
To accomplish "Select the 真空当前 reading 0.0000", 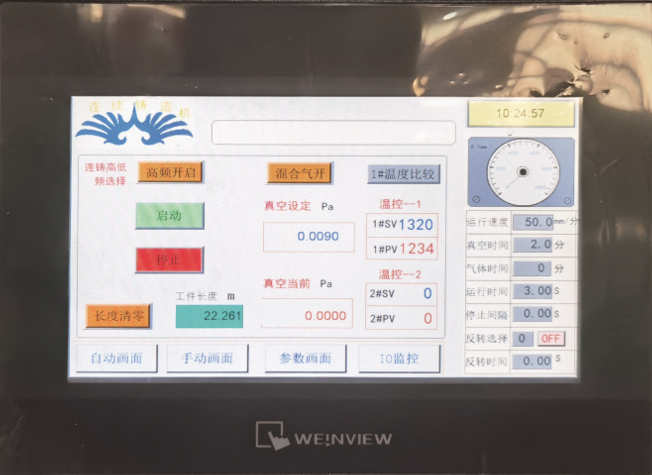I will tap(307, 315).
